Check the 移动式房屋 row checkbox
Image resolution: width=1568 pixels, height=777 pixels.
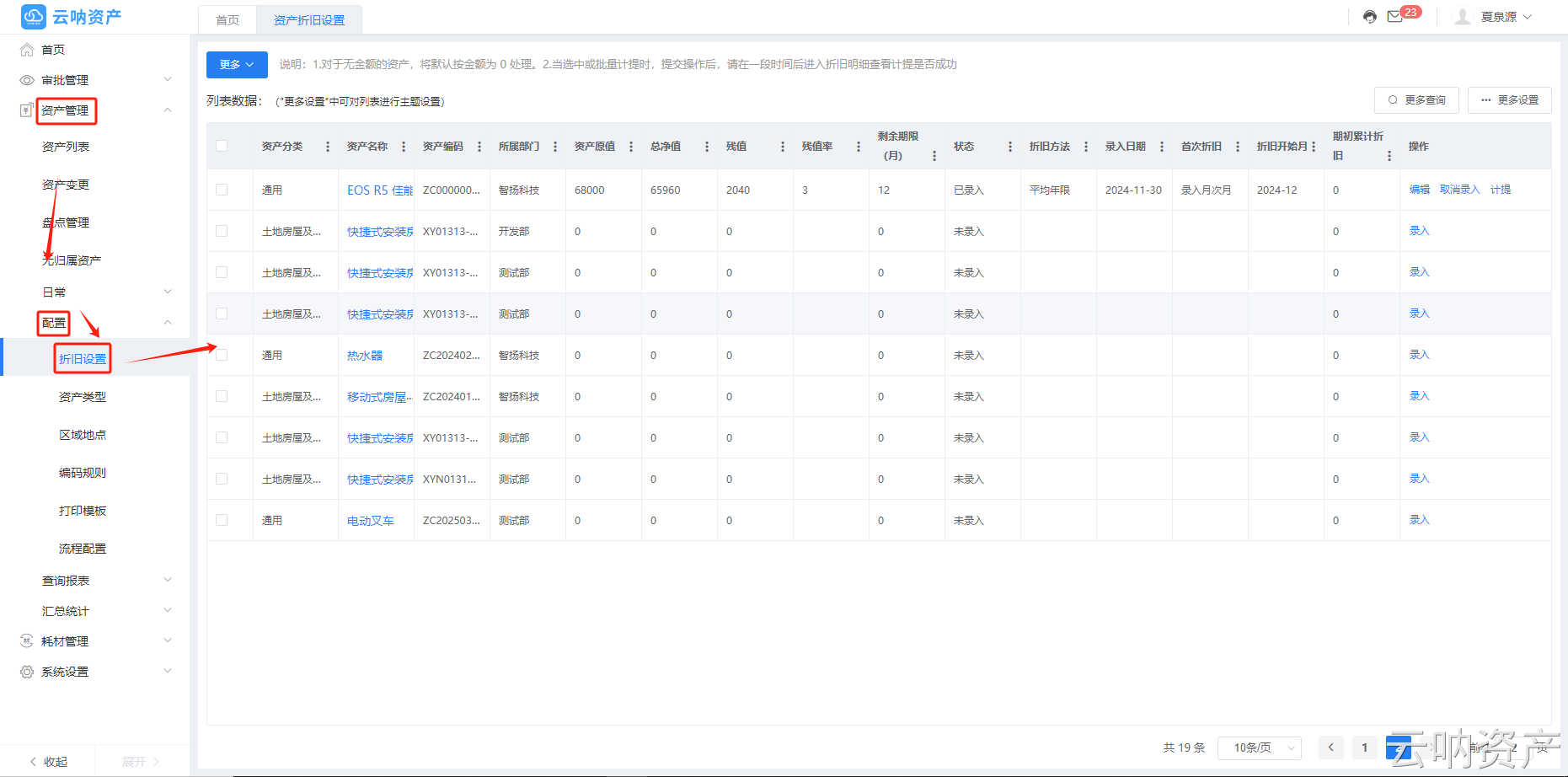click(x=222, y=396)
